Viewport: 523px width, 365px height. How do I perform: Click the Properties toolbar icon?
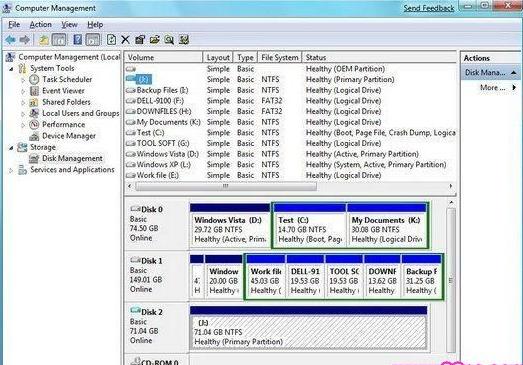click(140, 40)
